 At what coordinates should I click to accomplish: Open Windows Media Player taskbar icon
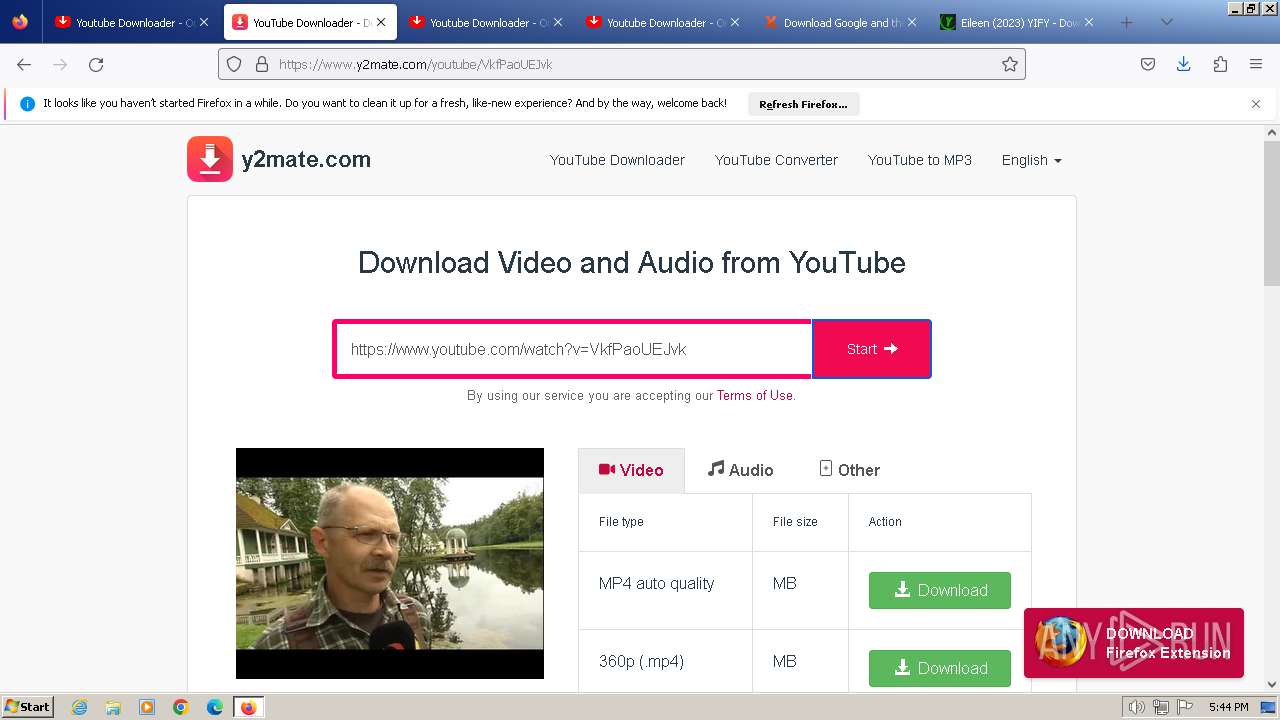pyautogui.click(x=147, y=707)
